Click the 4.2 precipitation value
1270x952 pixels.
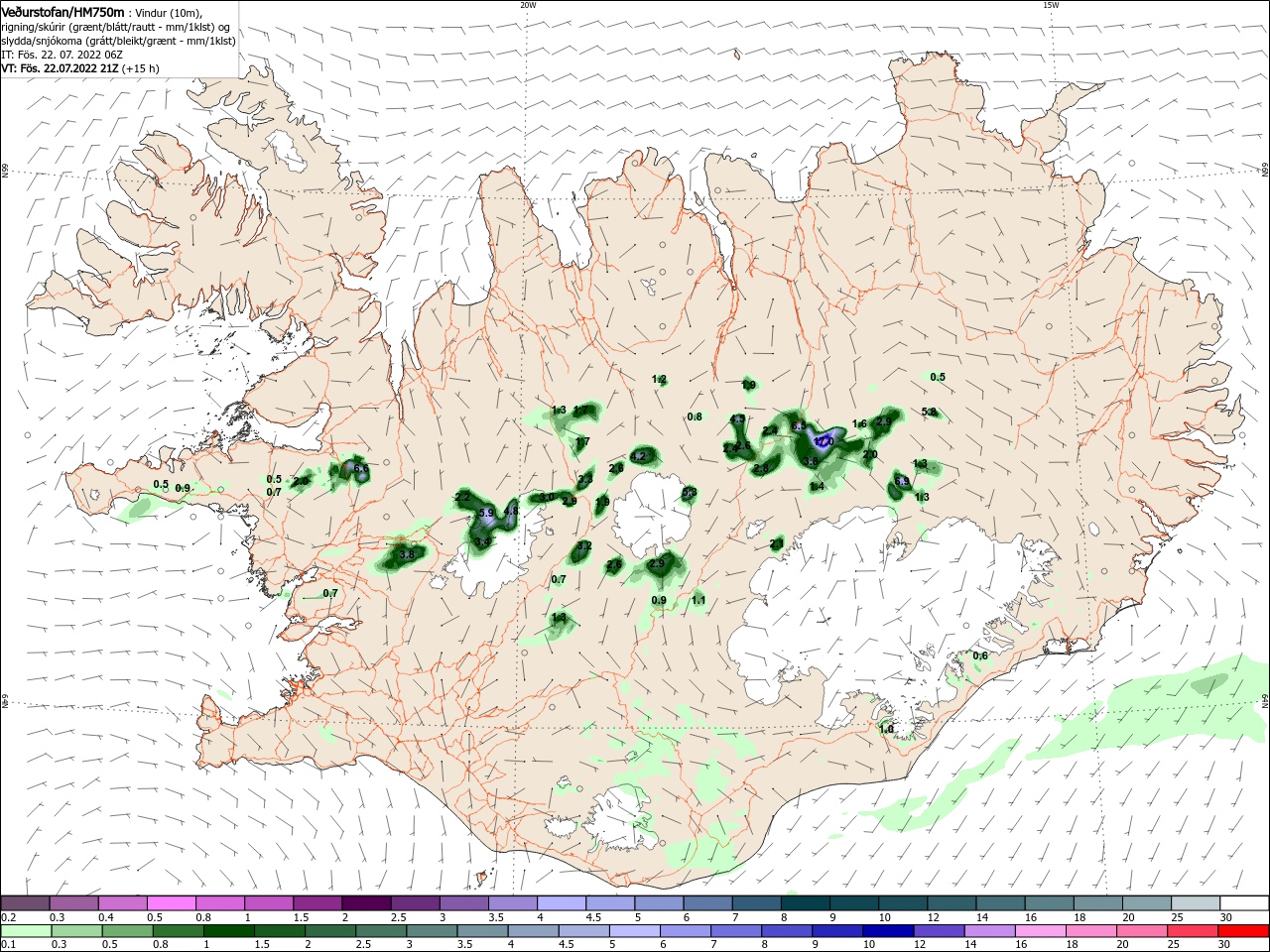[639, 456]
